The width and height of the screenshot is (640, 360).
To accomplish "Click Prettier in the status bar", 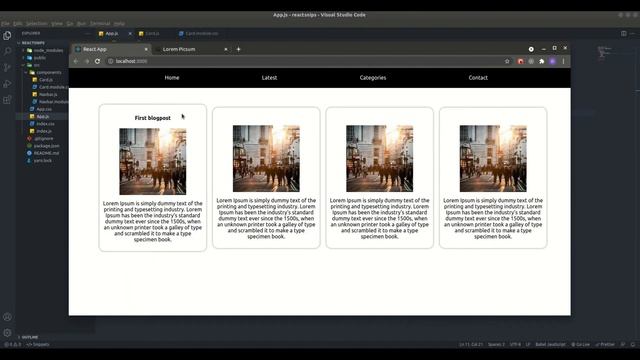I will [605, 344].
